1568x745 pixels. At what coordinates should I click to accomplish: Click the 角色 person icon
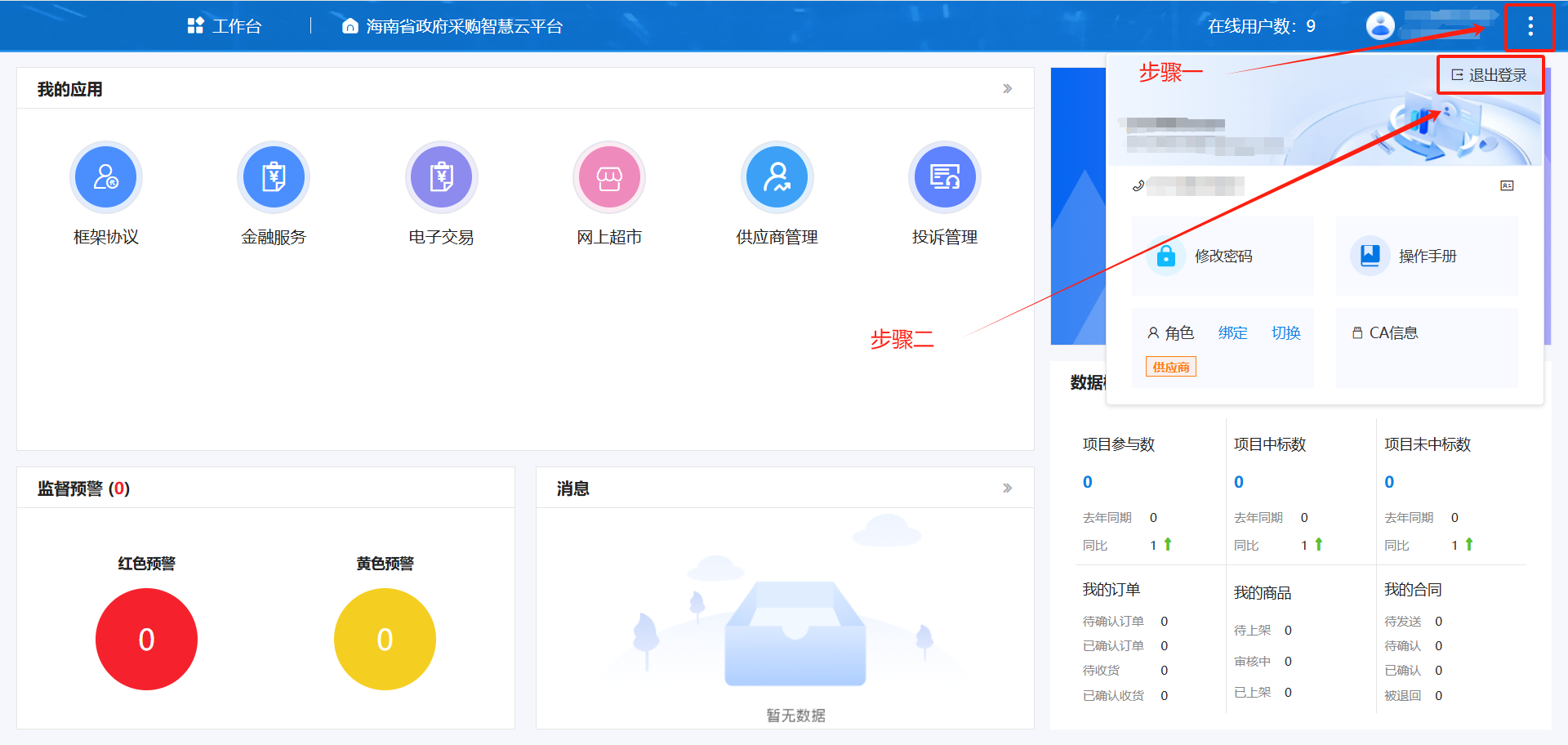(x=1153, y=333)
